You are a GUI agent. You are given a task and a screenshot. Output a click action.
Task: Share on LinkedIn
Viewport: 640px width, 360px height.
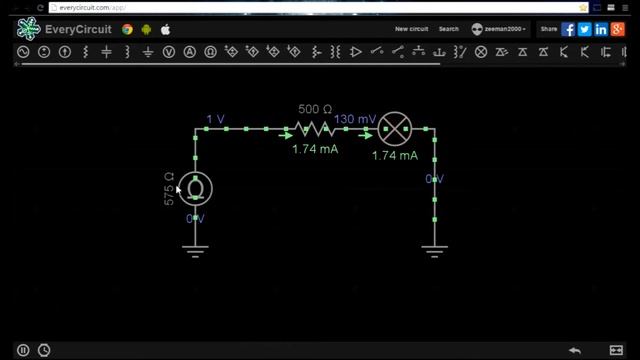(x=601, y=29)
